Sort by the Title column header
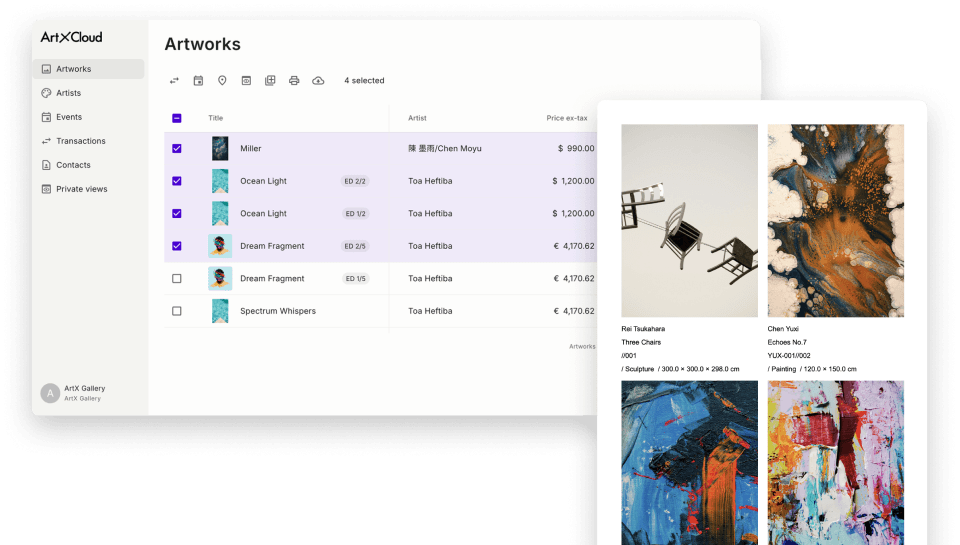The height and width of the screenshot is (545, 960). click(x=216, y=118)
